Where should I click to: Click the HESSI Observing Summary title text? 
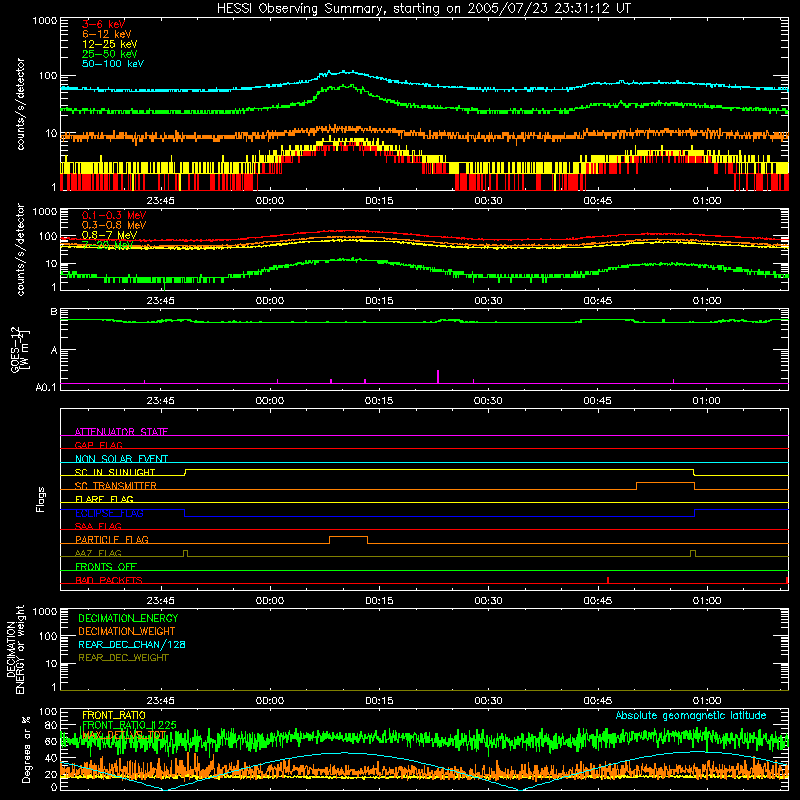click(423, 8)
